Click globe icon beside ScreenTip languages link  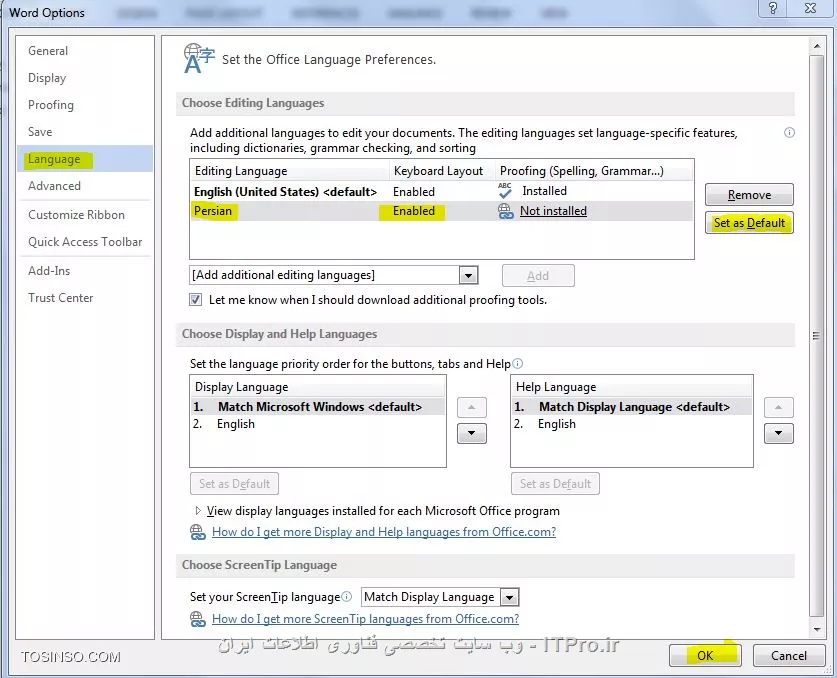point(198,619)
